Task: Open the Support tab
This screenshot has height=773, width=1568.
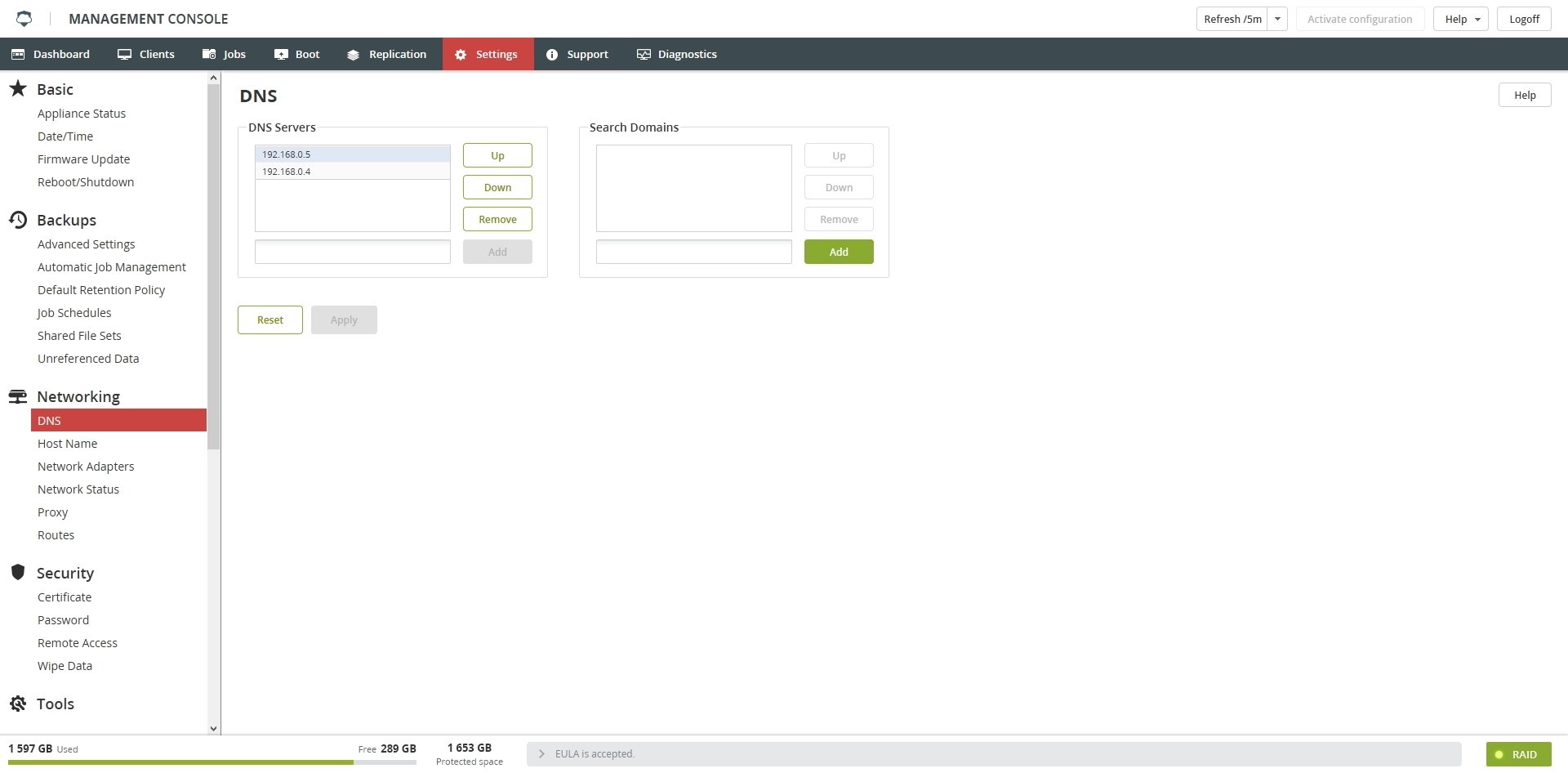Action: pos(577,54)
